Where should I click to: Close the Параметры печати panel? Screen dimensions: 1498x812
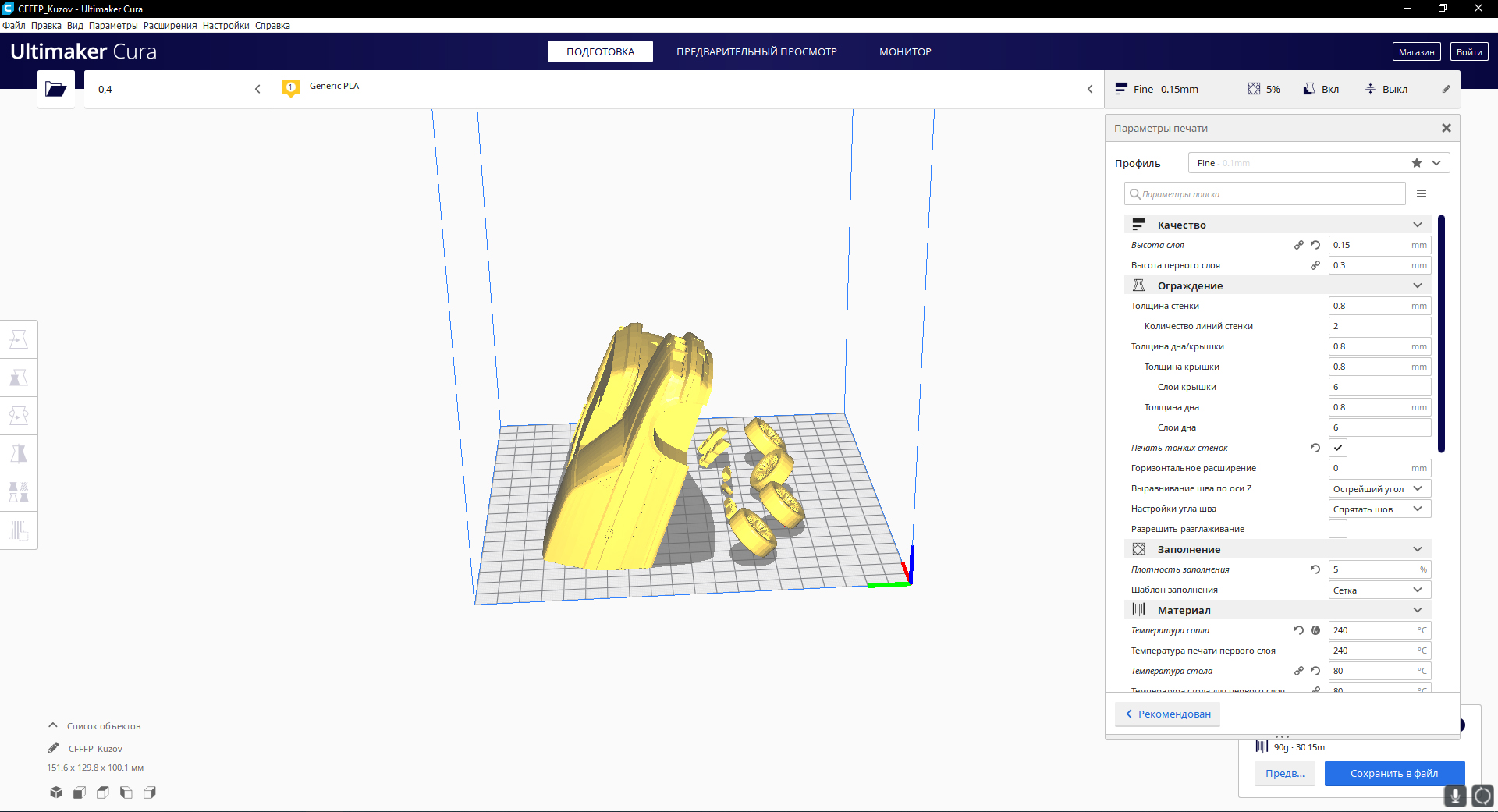[1447, 128]
